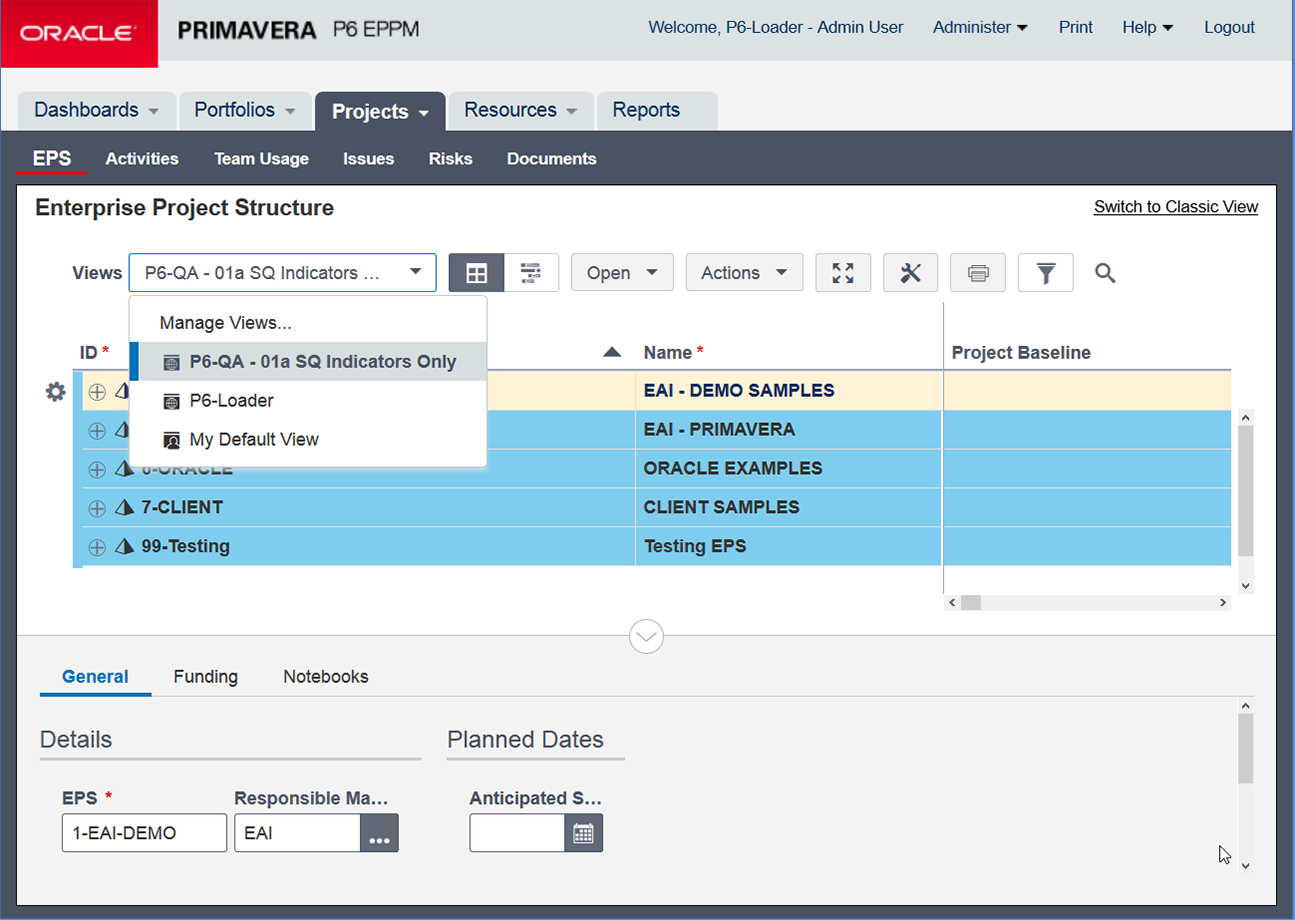Image resolution: width=1295 pixels, height=920 pixels.
Task: Switch to the Funding tab
Action: (205, 677)
